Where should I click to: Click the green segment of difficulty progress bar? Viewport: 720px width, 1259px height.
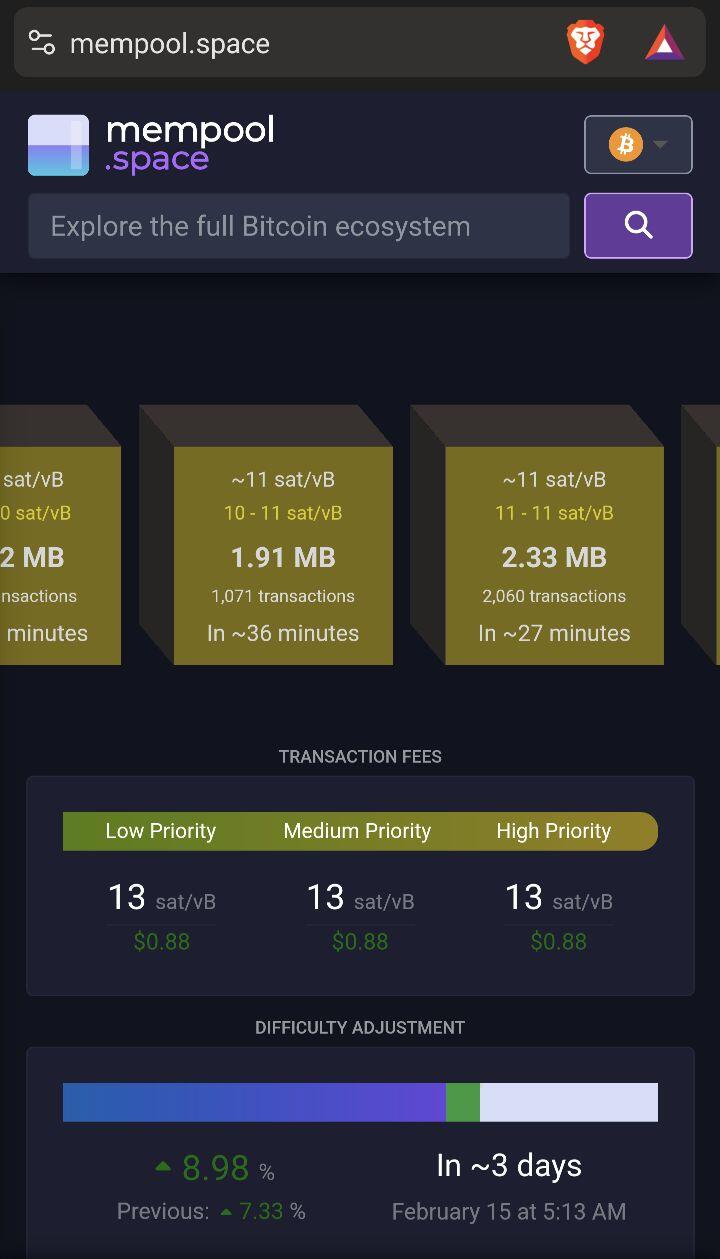point(463,1102)
